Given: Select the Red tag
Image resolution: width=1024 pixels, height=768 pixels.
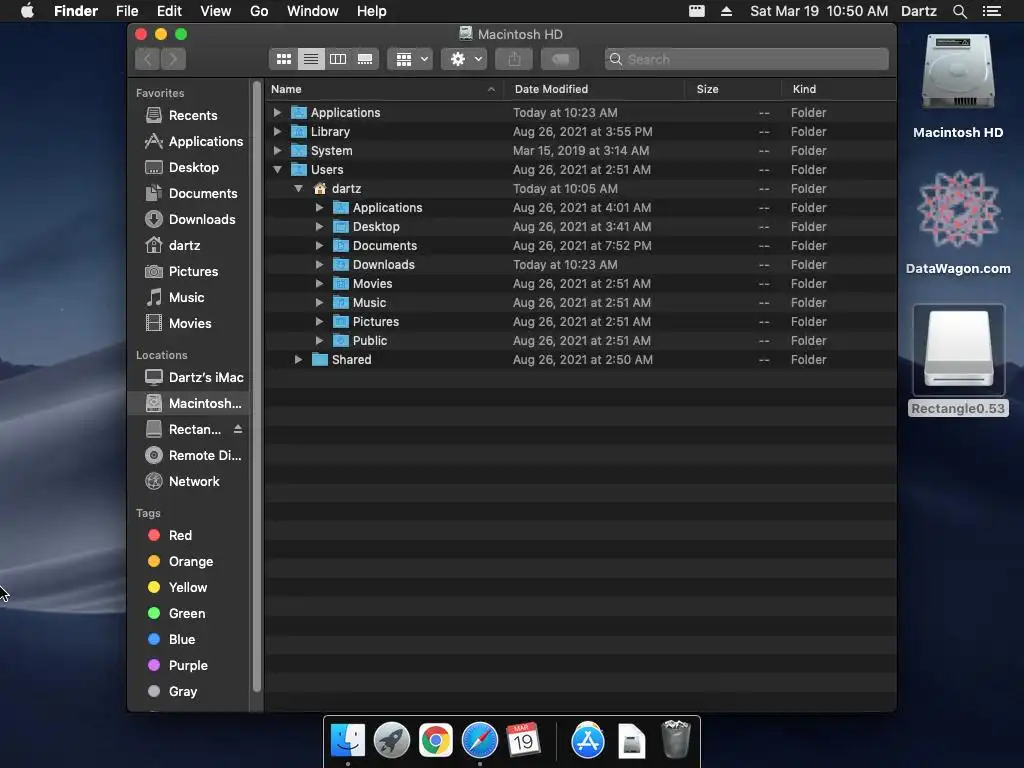Looking at the screenshot, I should coord(189,536).
